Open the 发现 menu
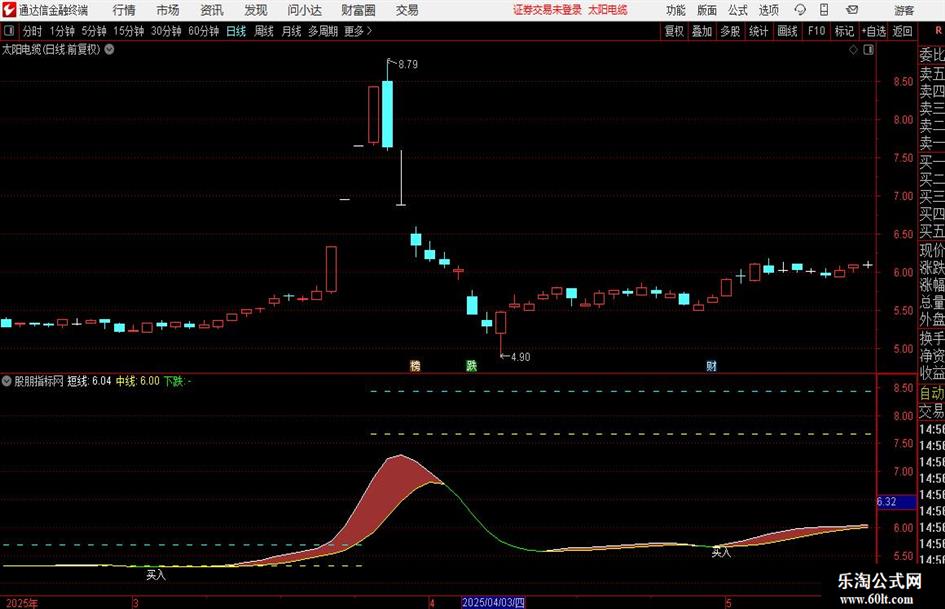945x609 pixels. pos(256,10)
